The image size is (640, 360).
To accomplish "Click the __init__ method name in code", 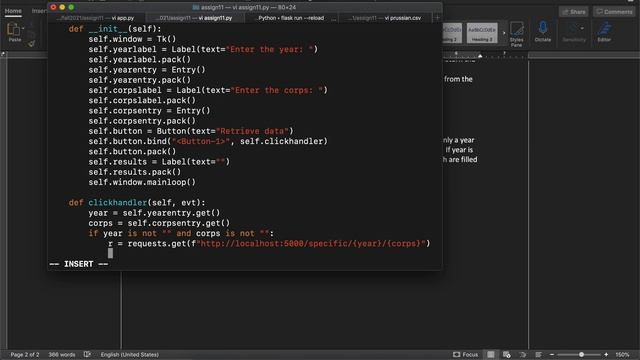I will 108,29.
